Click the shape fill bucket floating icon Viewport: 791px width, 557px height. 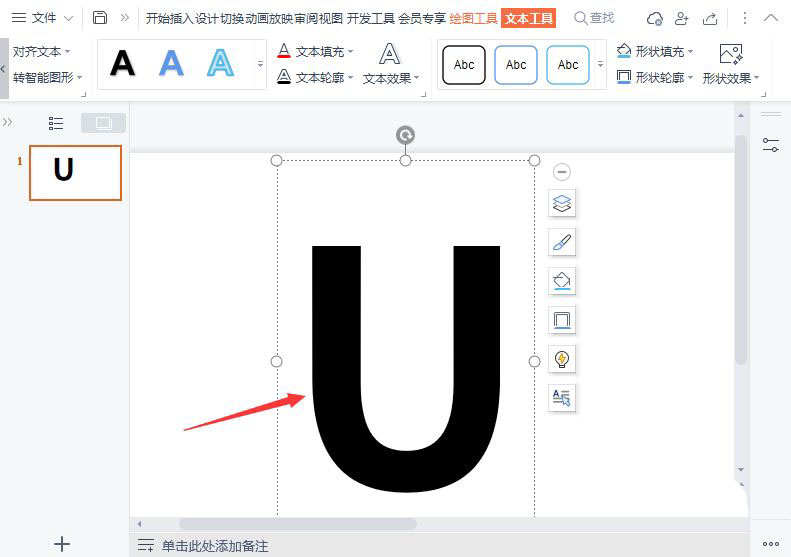click(x=561, y=281)
